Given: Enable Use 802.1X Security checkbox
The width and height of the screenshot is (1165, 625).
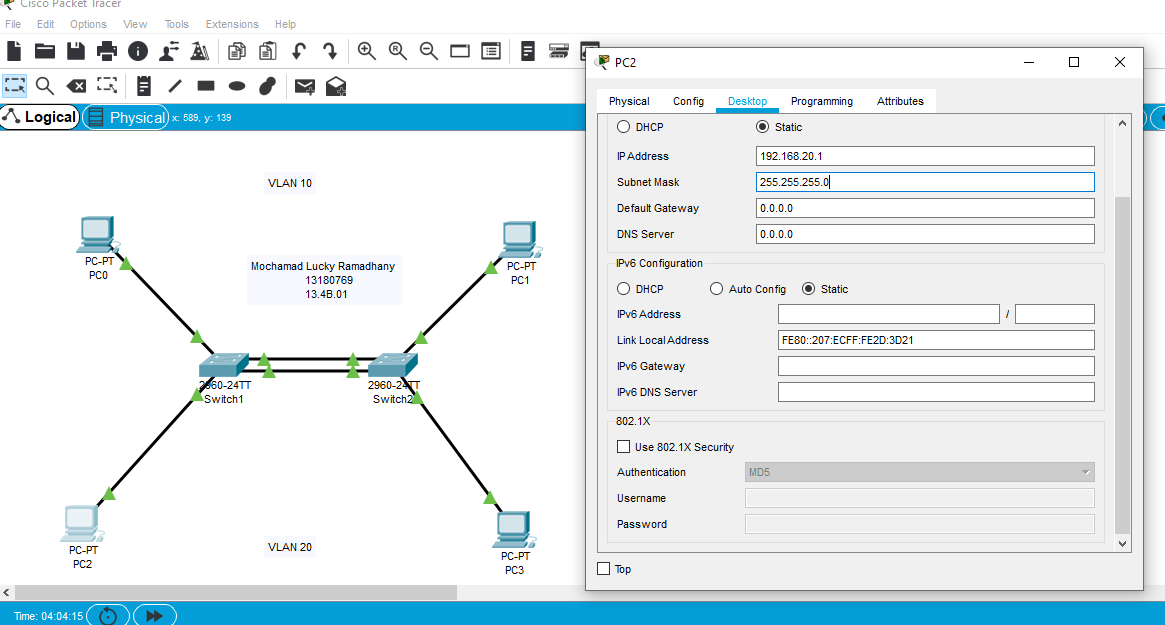Looking at the screenshot, I should pos(623,447).
